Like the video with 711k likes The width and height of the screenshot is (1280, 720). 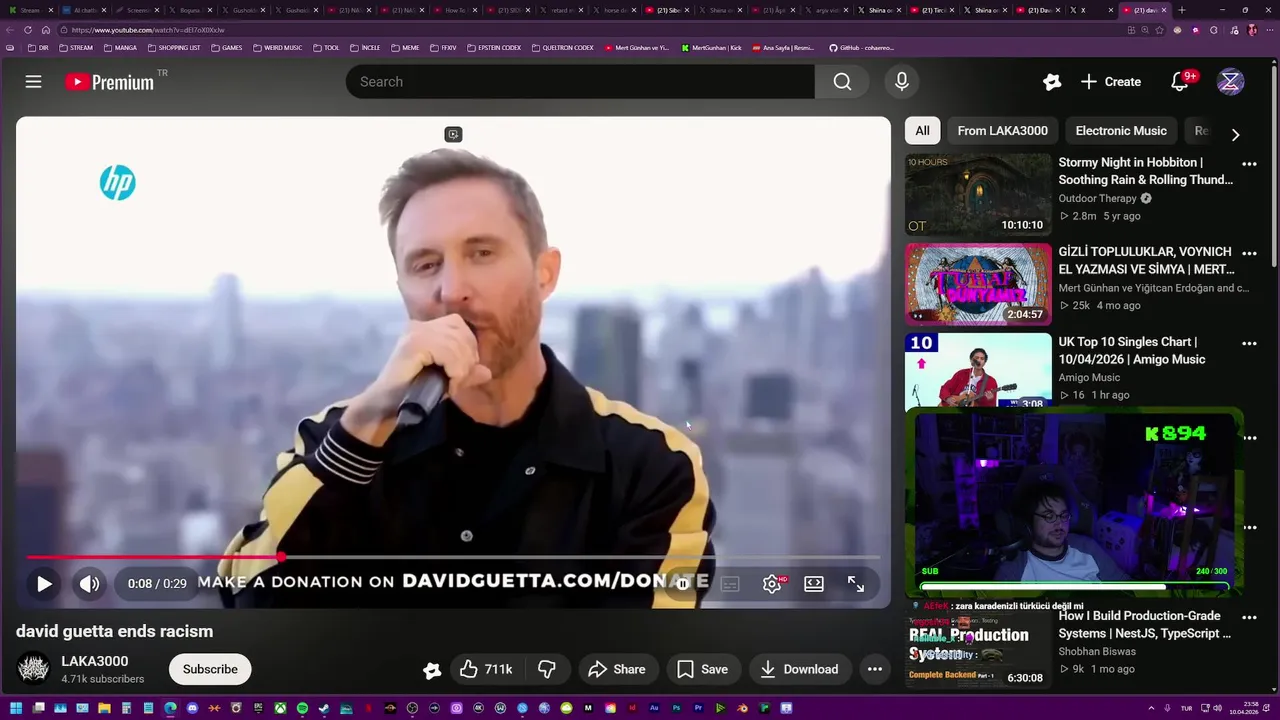click(x=486, y=669)
